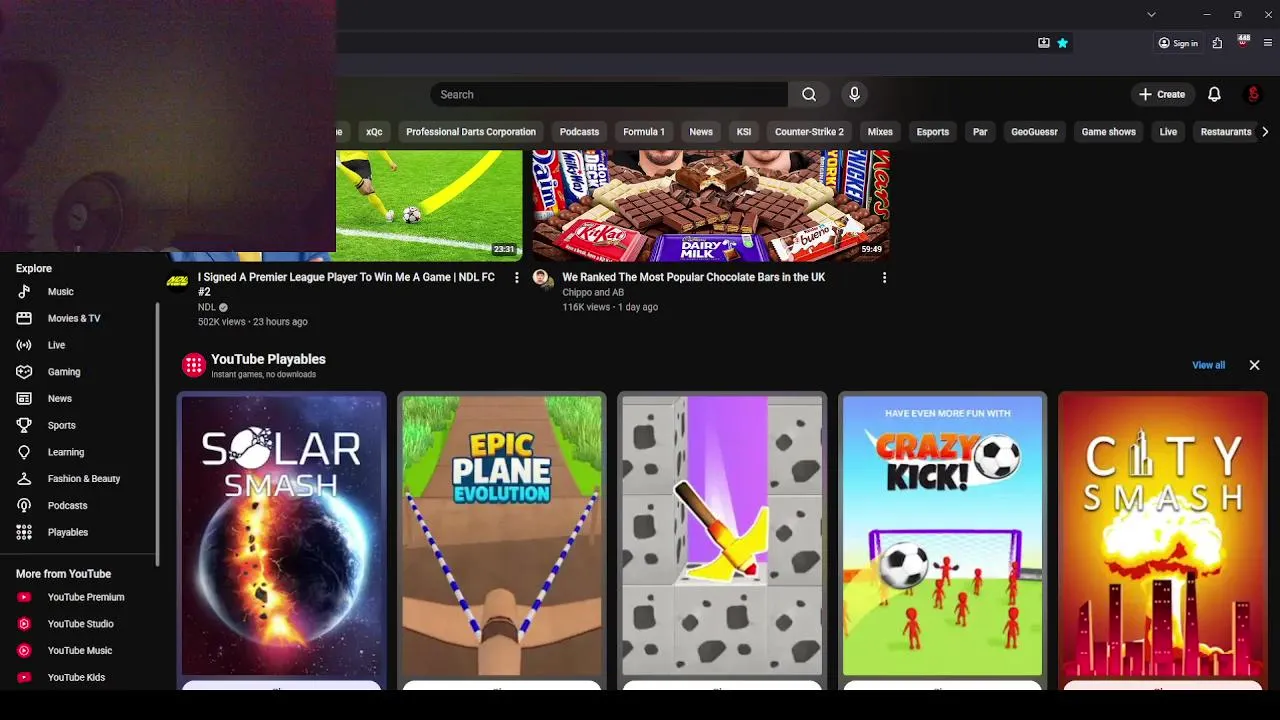Select the Live filter chip
The height and width of the screenshot is (720, 1280).
(x=1168, y=132)
